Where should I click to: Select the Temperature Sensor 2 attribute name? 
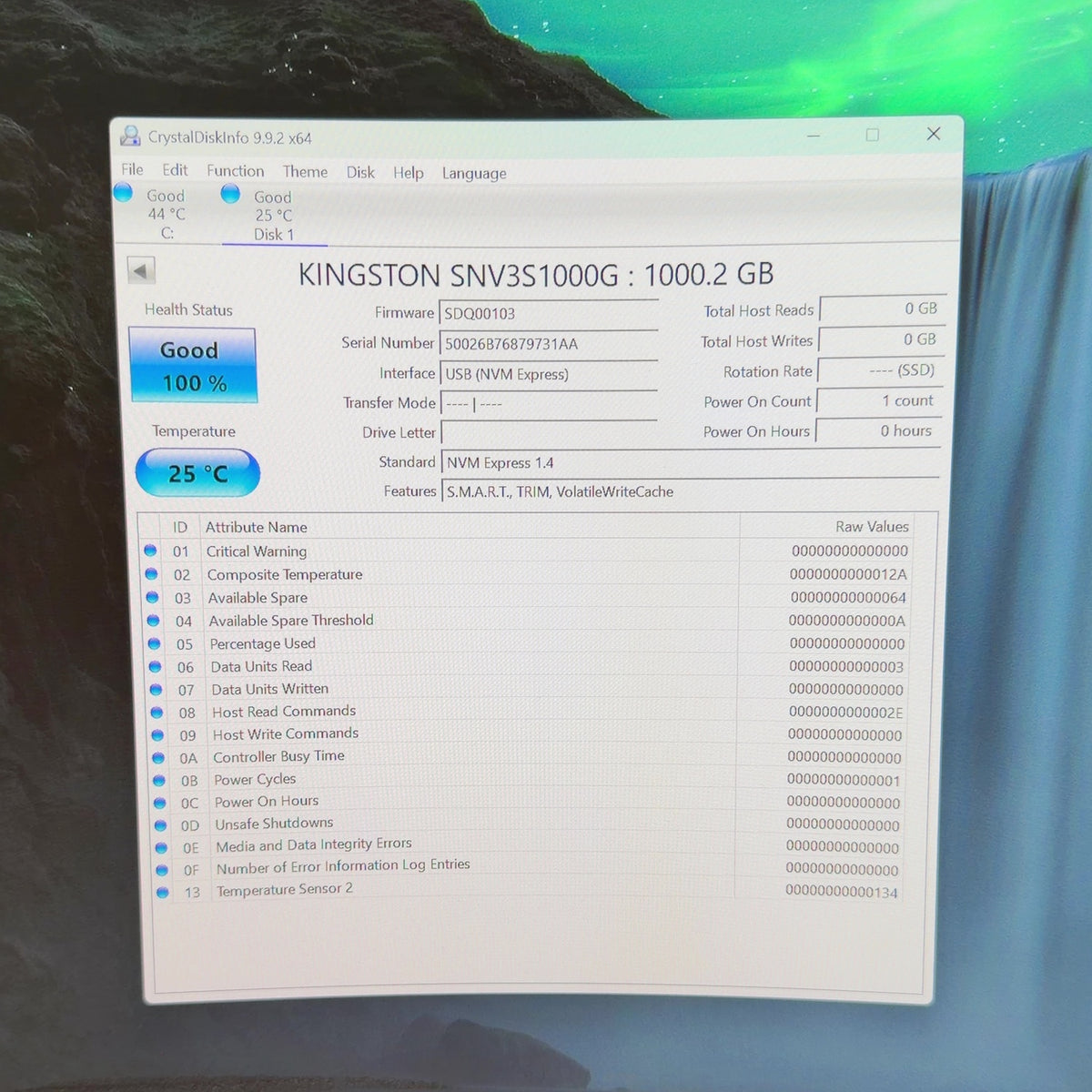point(284,889)
